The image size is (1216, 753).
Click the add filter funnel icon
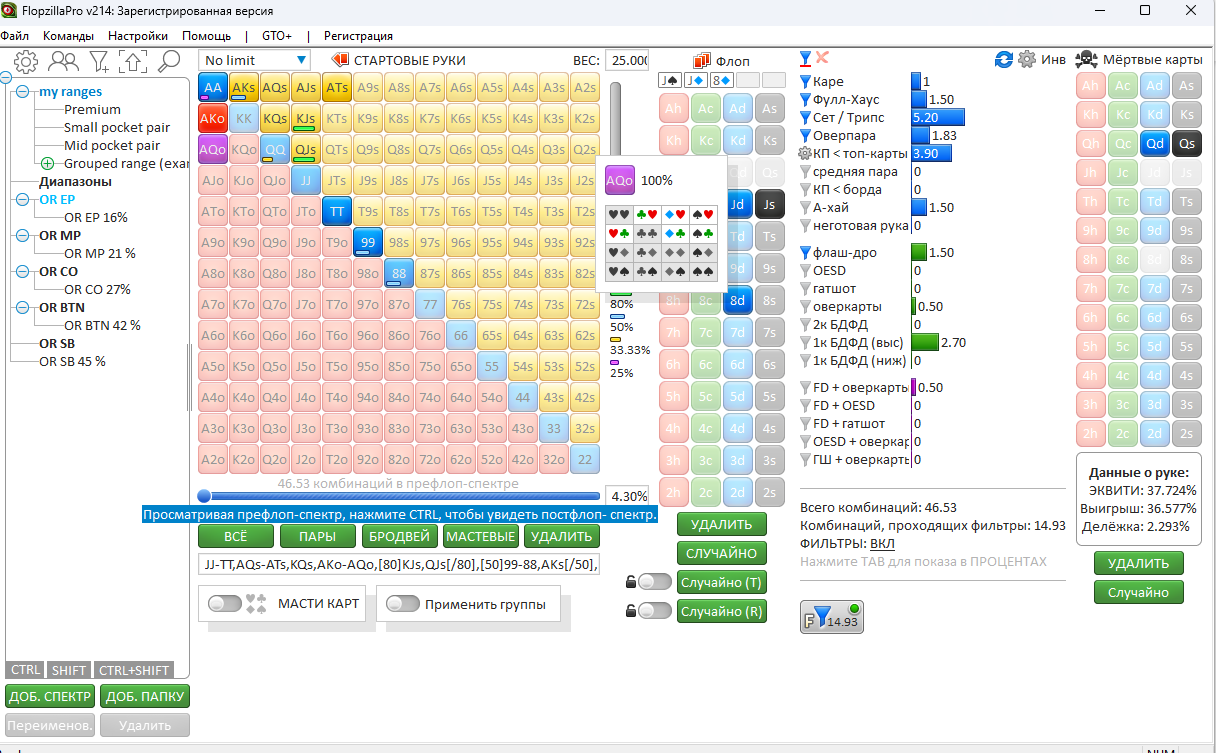[x=99, y=62]
